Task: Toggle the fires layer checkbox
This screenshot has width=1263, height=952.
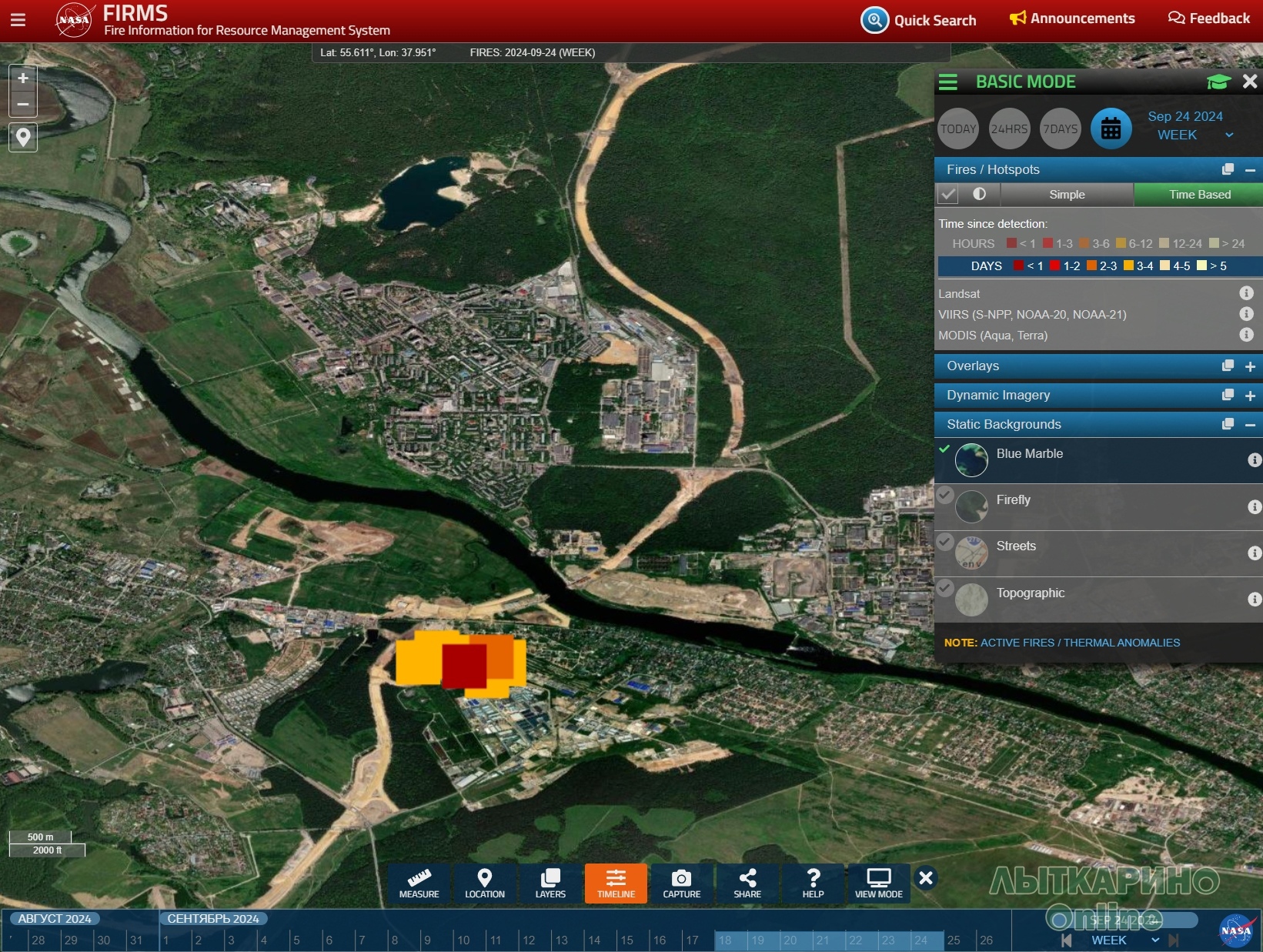Action: pos(948,195)
